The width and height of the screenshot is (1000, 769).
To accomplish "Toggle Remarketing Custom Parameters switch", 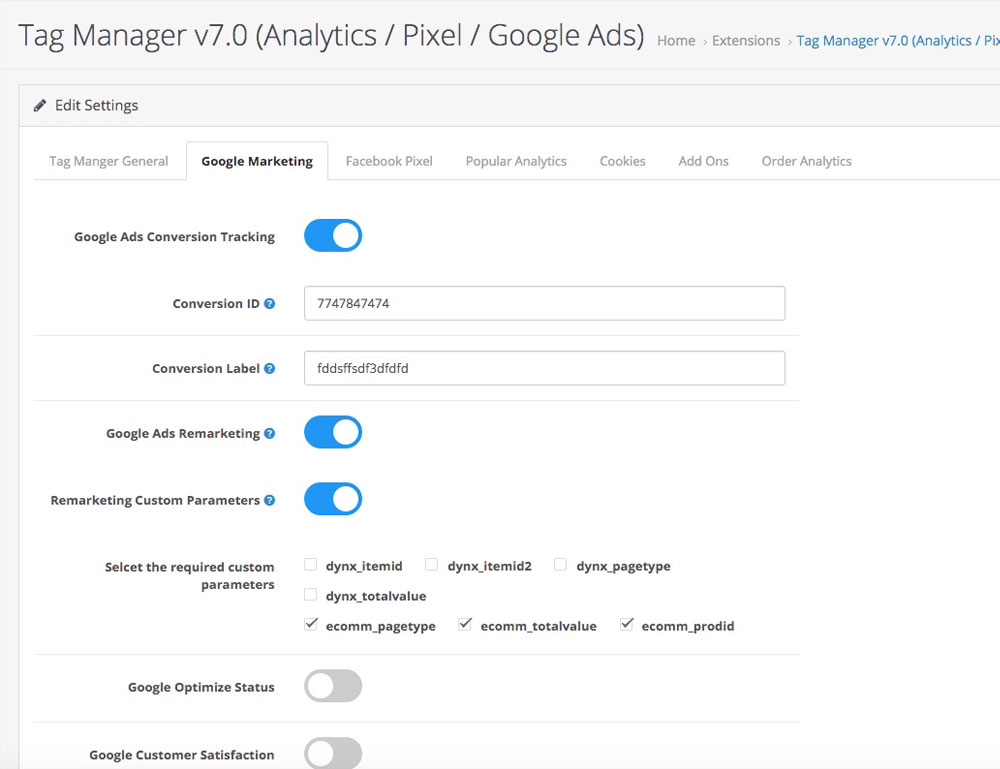I will point(333,499).
